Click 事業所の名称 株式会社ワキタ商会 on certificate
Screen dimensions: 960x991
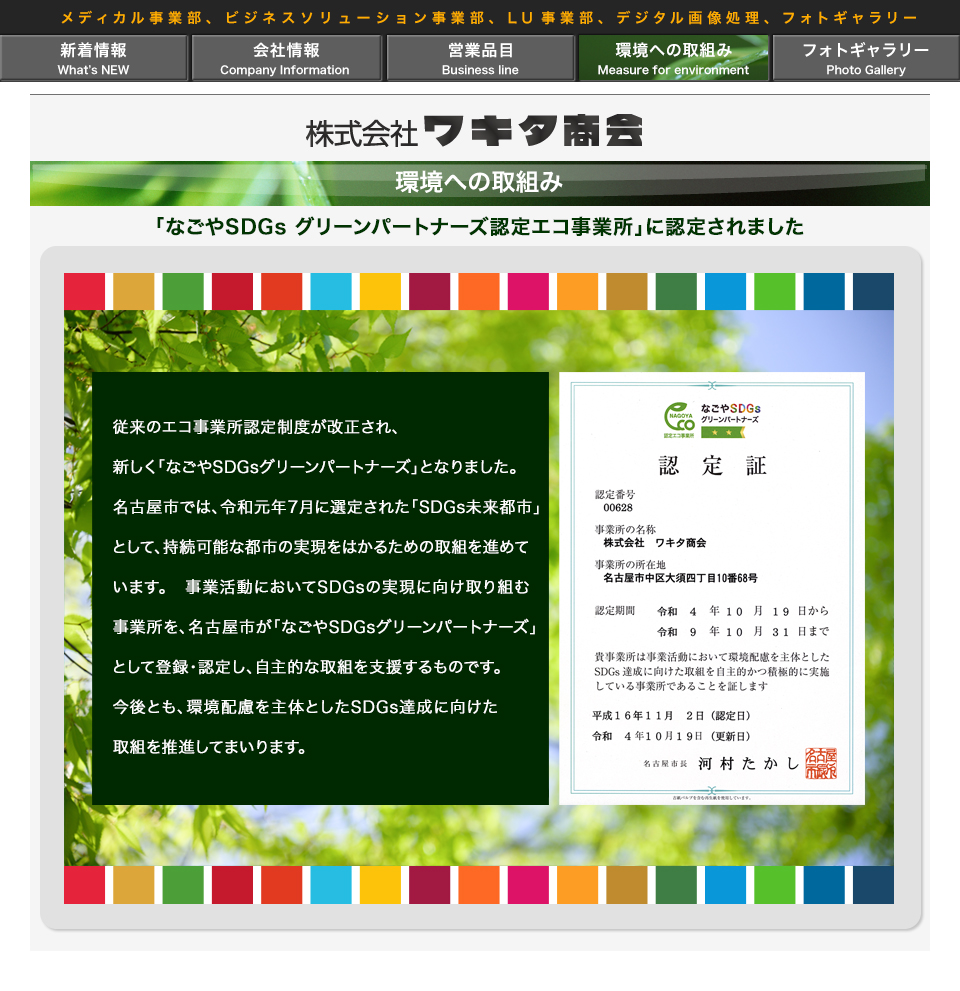pos(650,536)
